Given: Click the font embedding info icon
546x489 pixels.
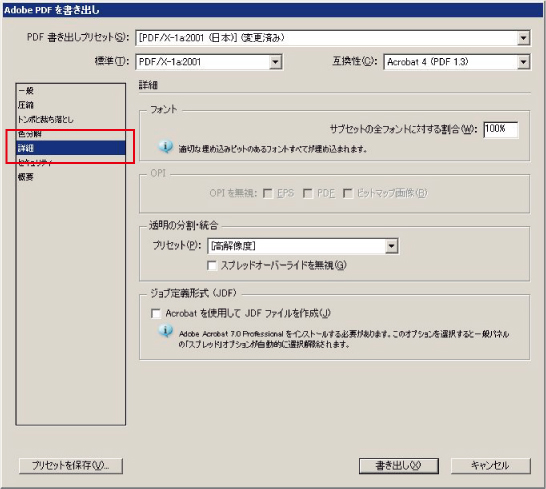Looking at the screenshot, I should (165, 147).
